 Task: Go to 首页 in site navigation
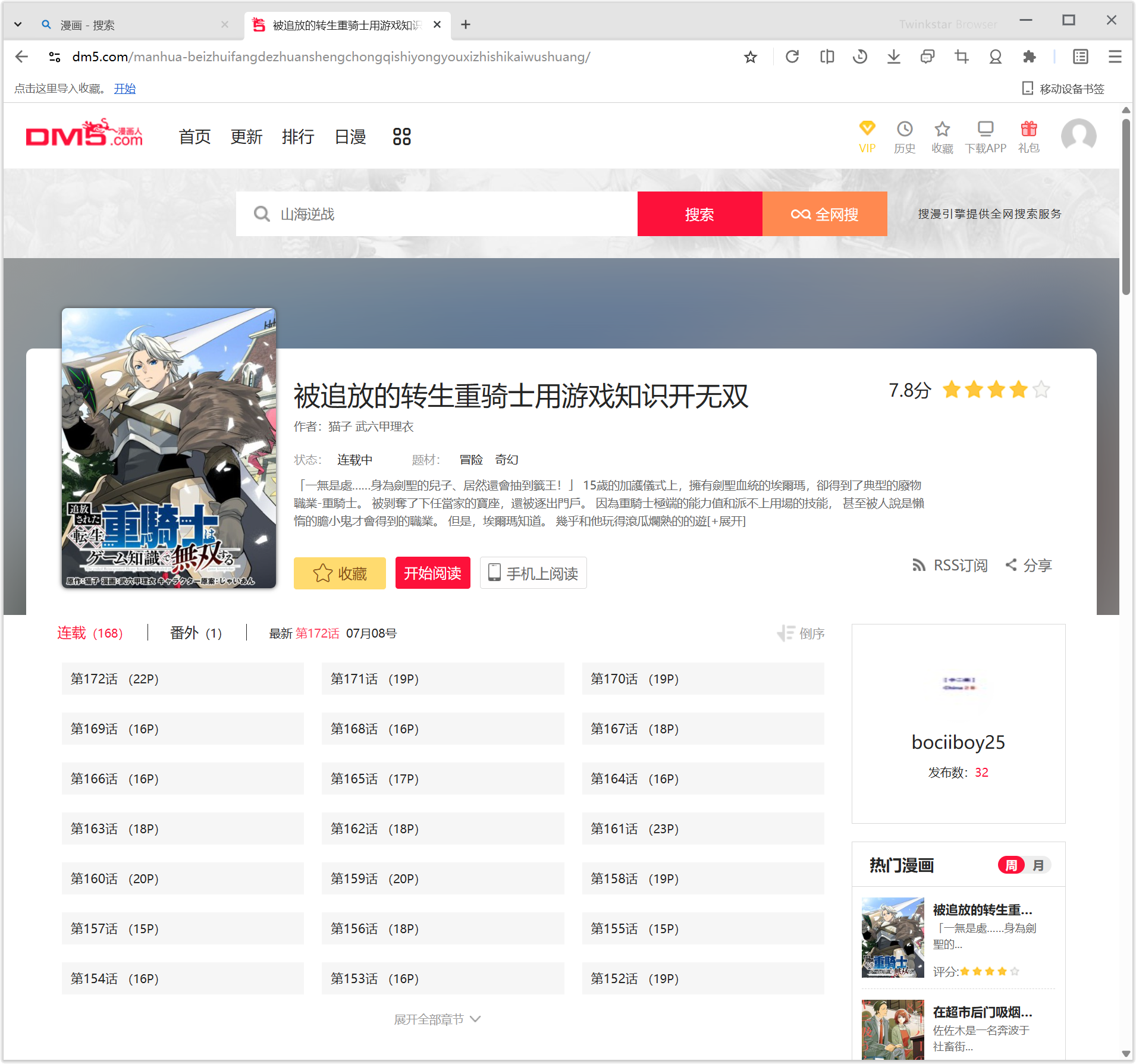pyautogui.click(x=194, y=137)
